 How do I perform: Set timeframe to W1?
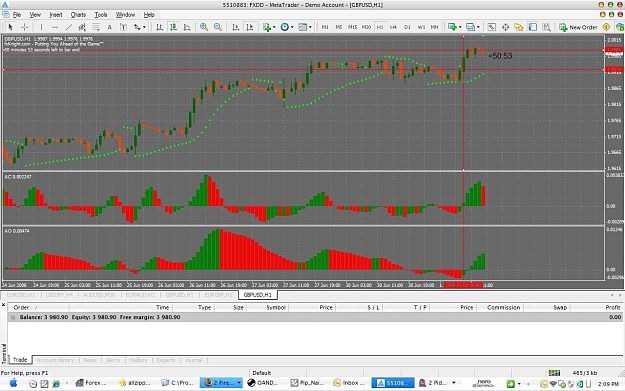click(421, 27)
